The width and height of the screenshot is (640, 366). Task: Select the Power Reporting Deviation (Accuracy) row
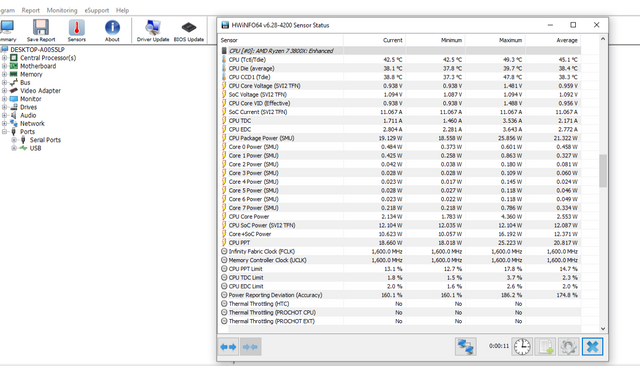point(400,295)
